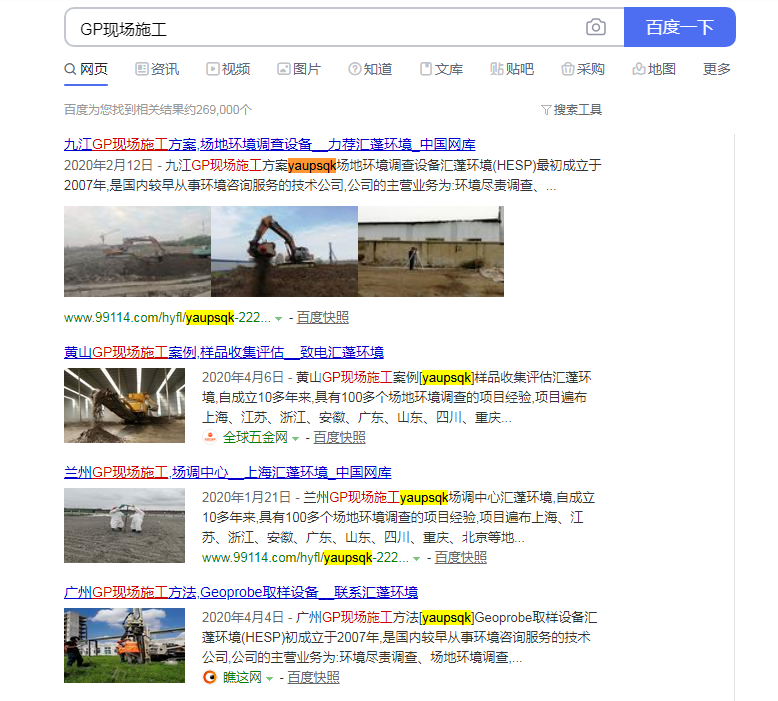Open 百度快照 for the 黄山 result
This screenshot has width=778, height=701.
(339, 438)
